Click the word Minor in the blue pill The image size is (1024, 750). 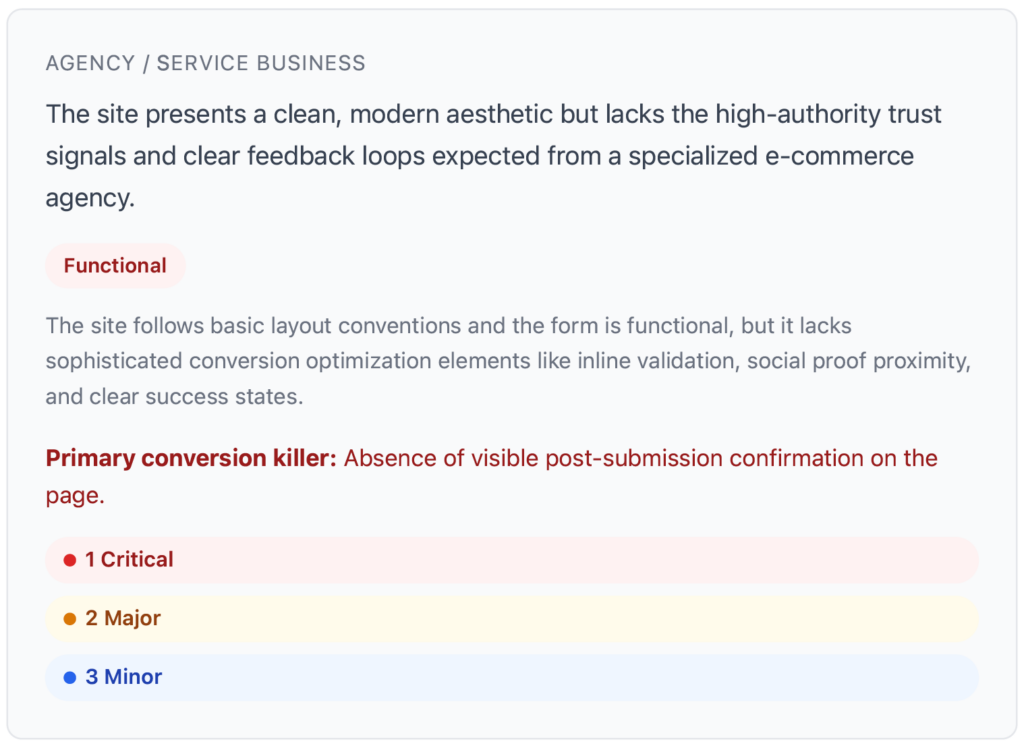coord(133,678)
